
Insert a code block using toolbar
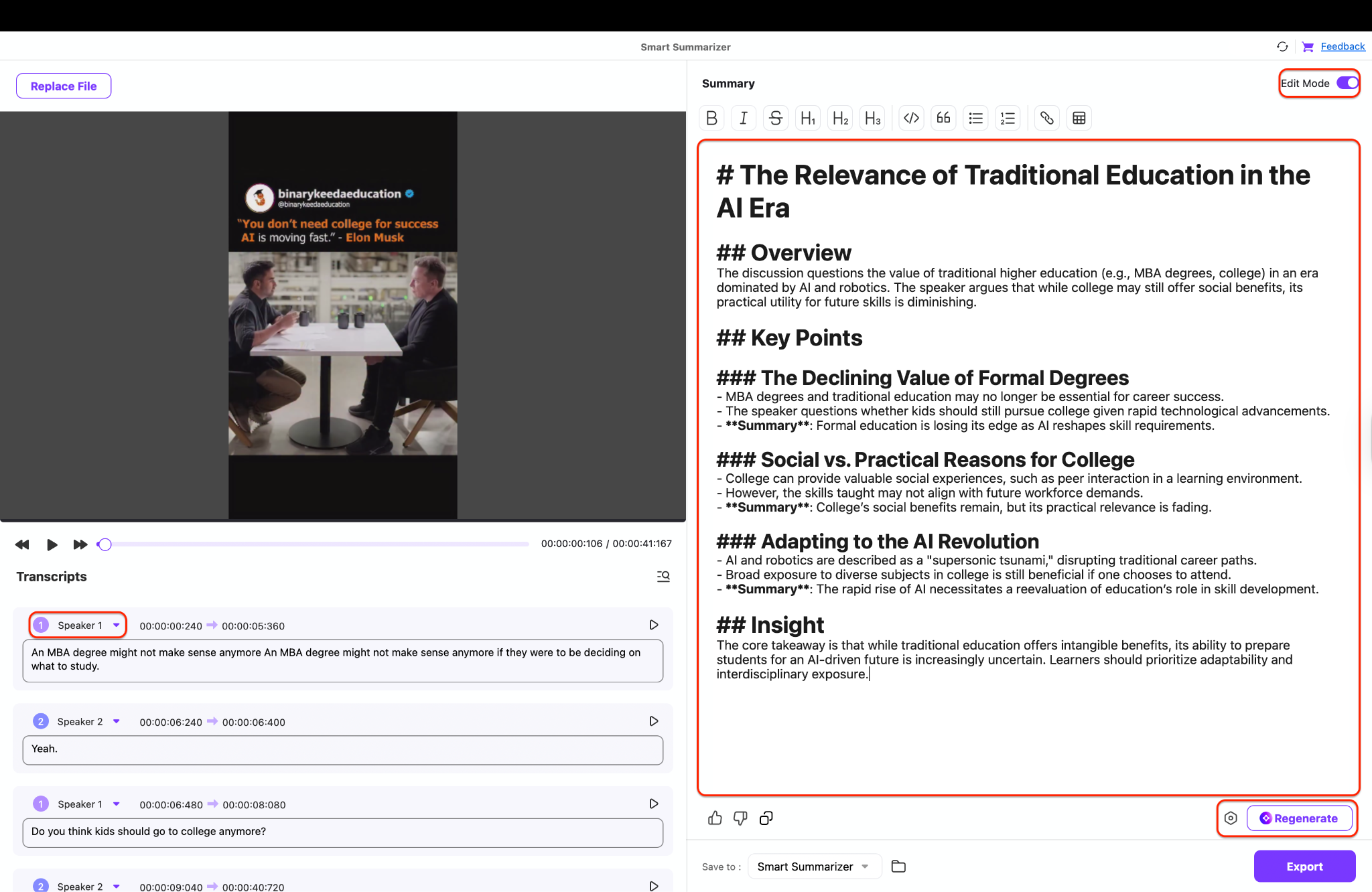[911, 118]
